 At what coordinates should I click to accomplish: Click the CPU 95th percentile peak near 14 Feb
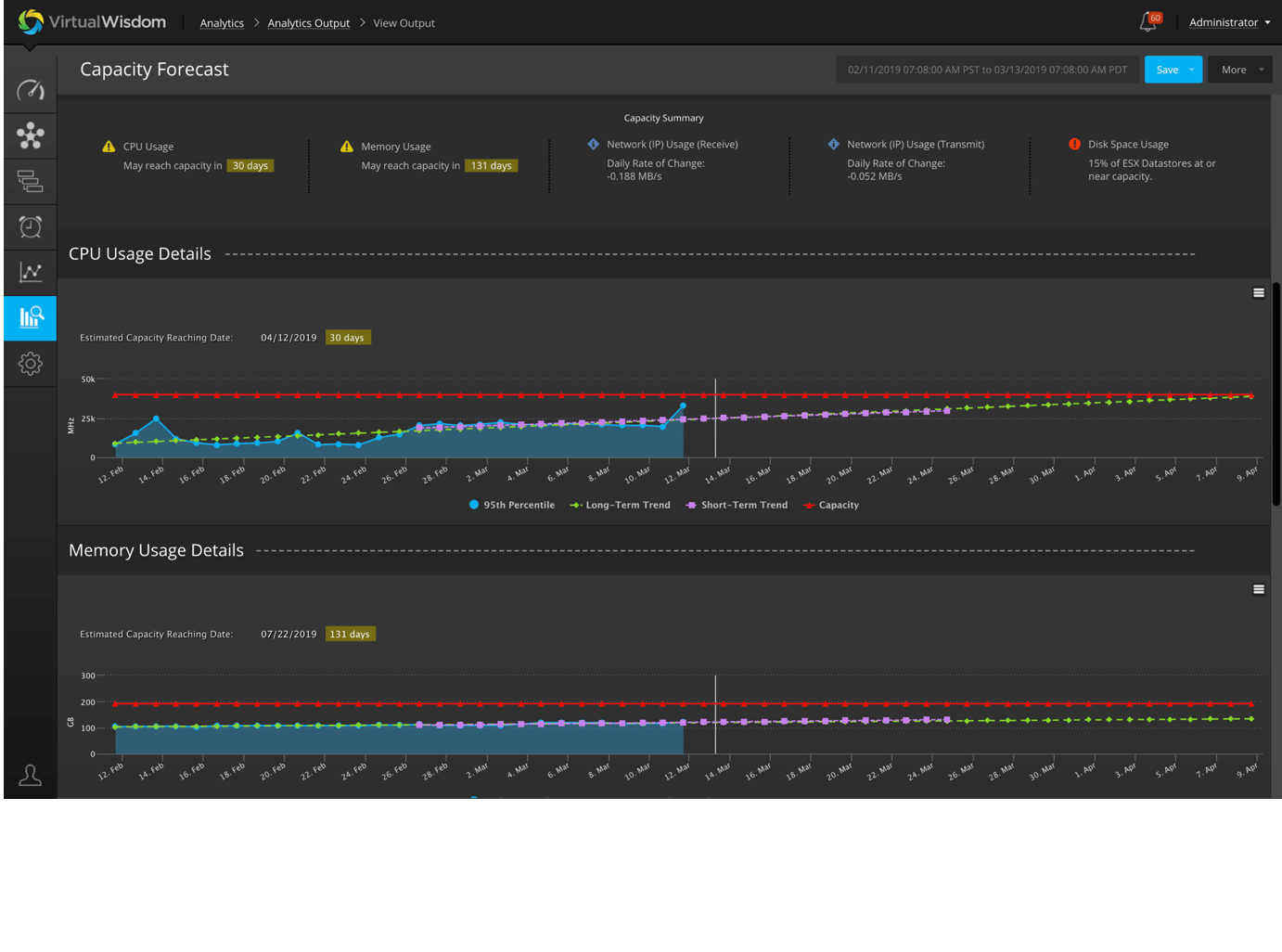[x=156, y=419]
